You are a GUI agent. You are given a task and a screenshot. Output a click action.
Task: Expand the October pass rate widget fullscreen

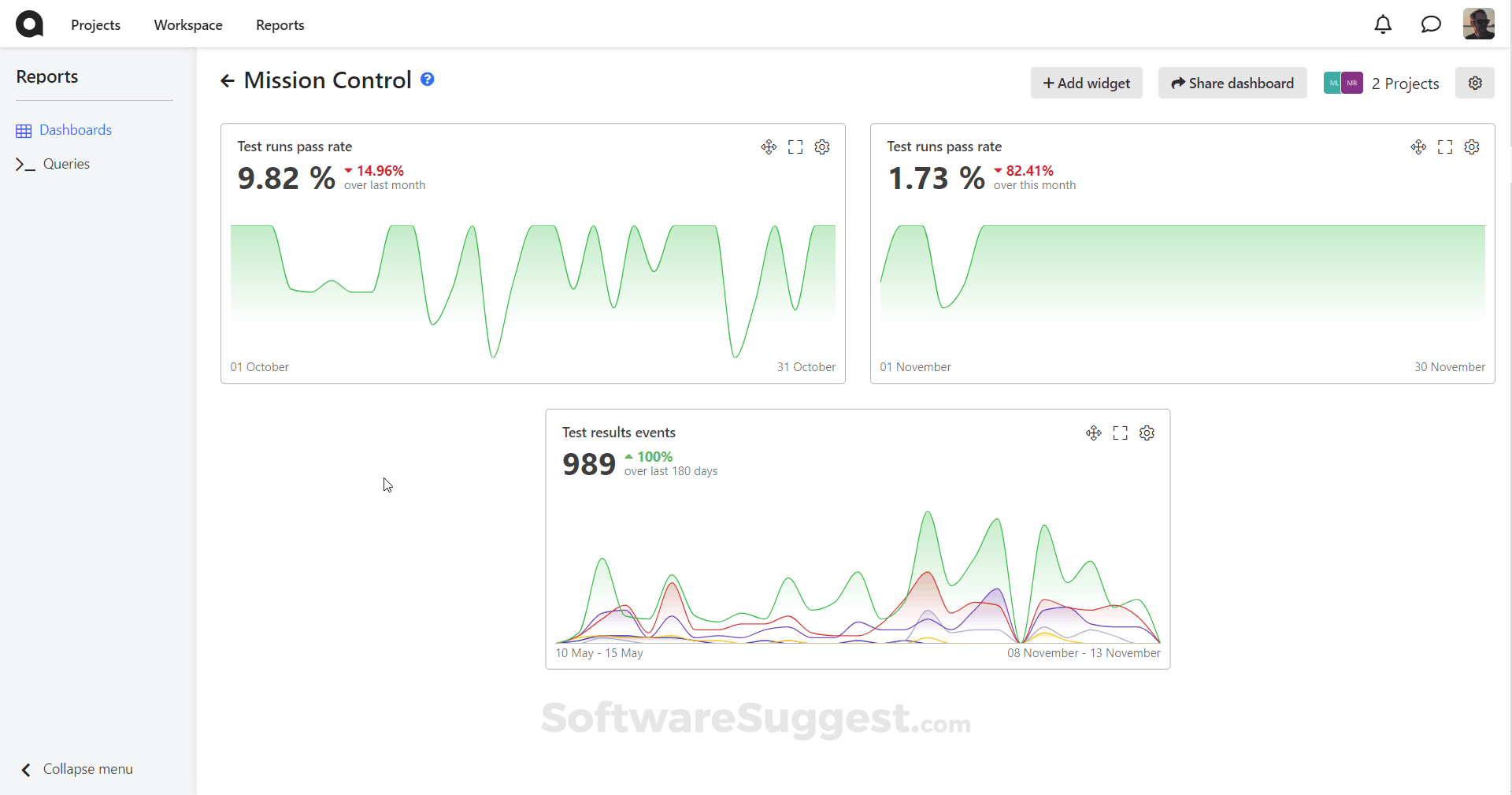pos(795,147)
